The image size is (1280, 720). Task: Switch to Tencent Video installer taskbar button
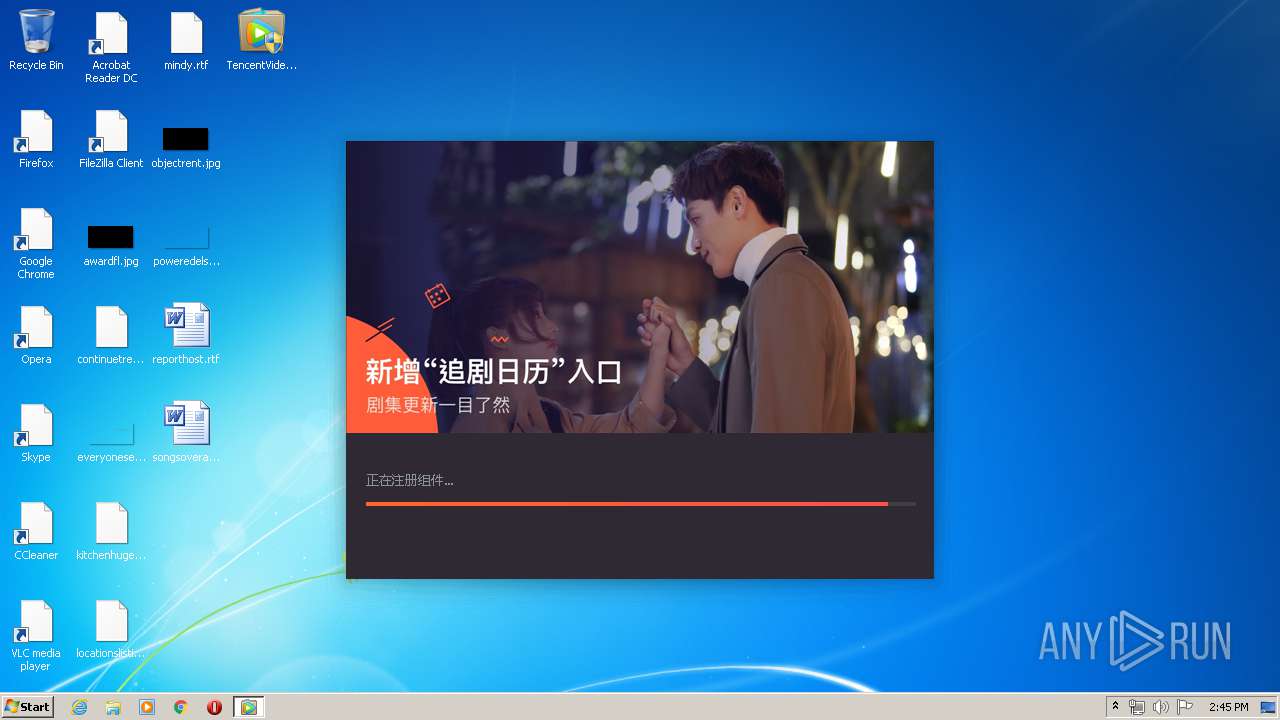click(248, 707)
